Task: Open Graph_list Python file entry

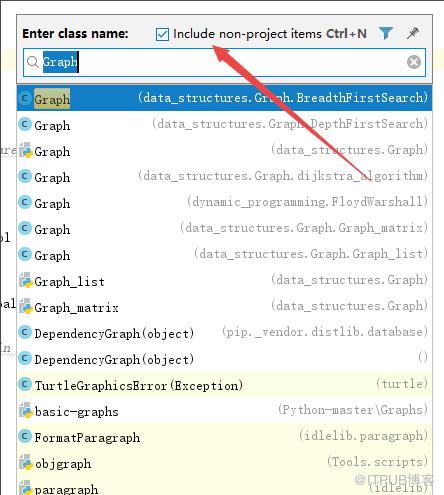Action: point(224,281)
